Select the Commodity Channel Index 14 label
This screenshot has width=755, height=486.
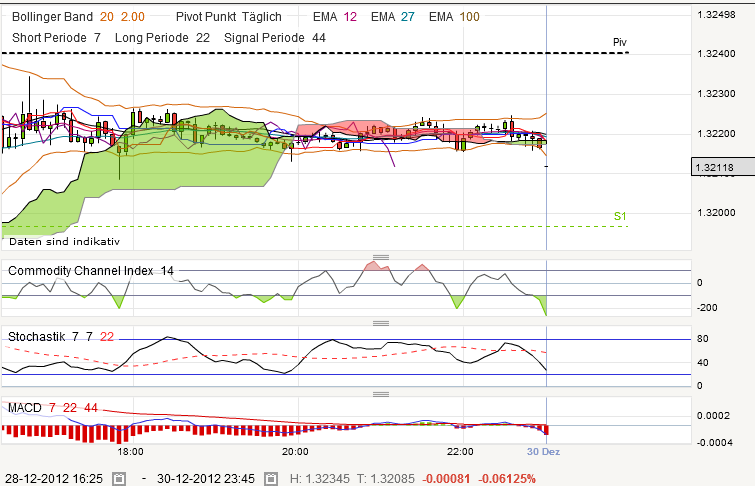[x=91, y=271]
